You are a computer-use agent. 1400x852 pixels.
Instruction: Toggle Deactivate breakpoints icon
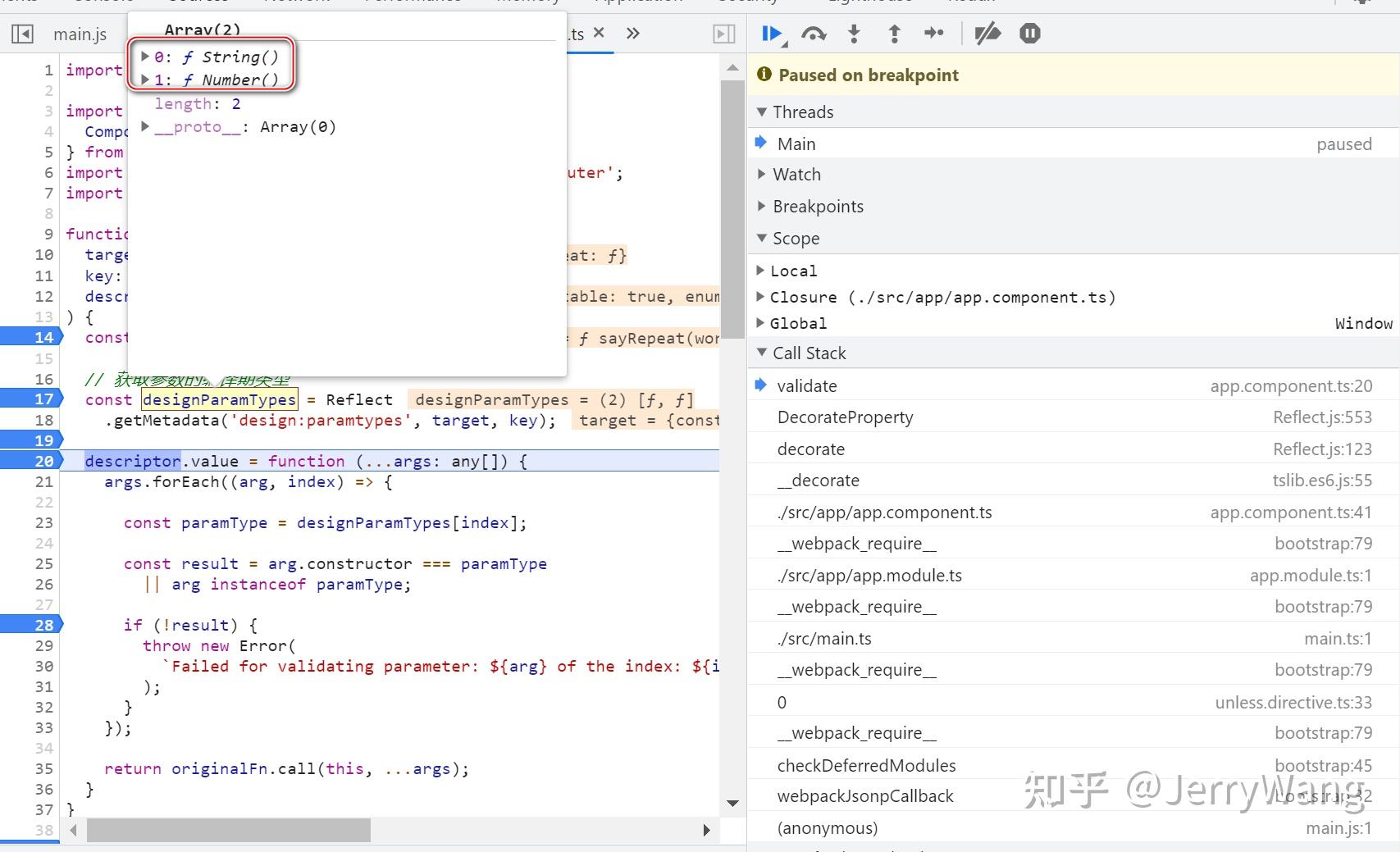point(987,34)
